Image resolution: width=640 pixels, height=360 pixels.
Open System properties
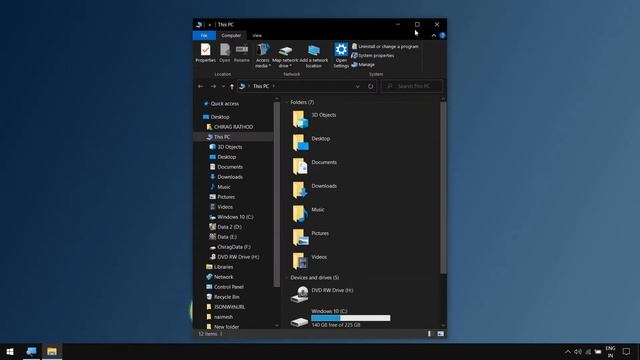tap(373, 56)
